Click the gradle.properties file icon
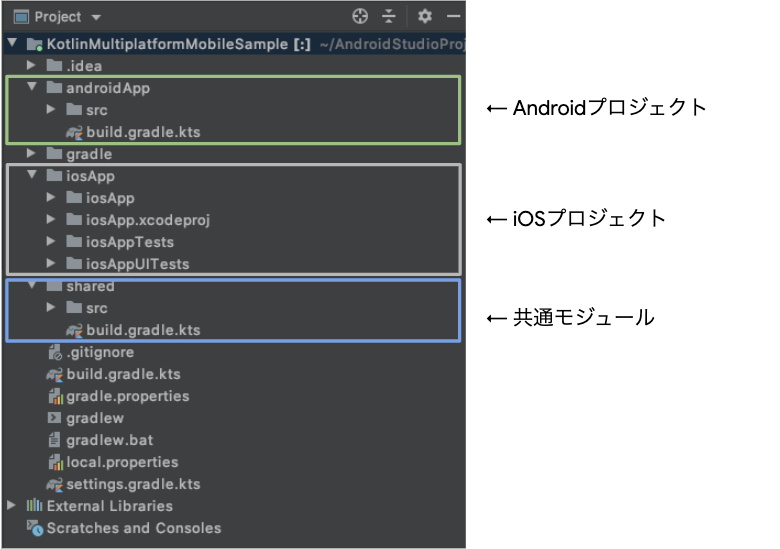Screen dimensions: 780x549 click(55, 396)
